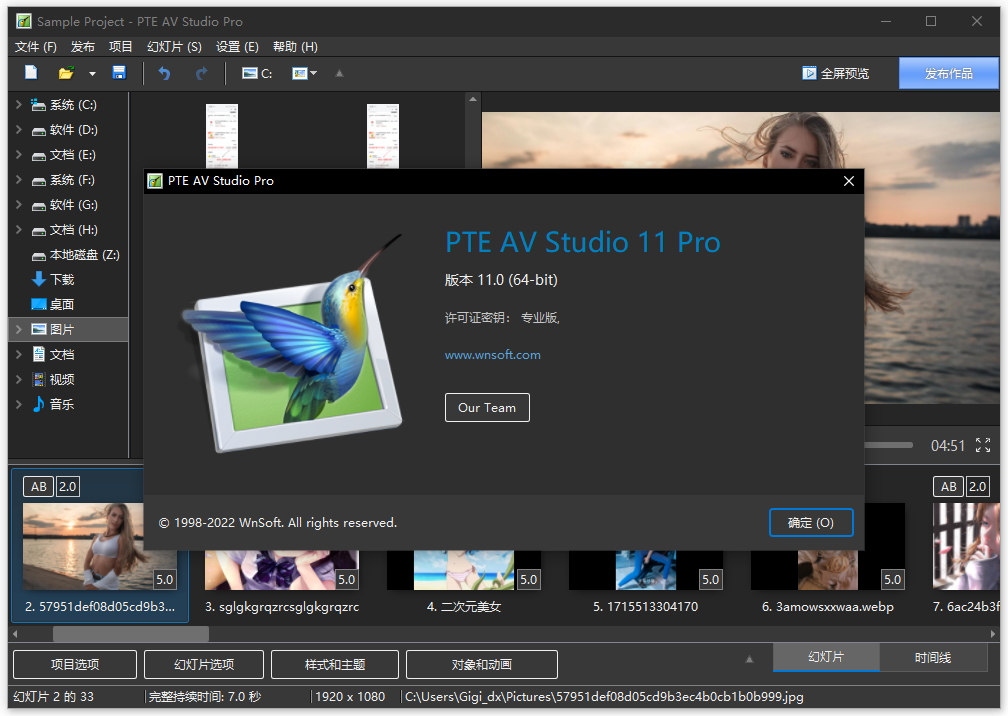The image size is (1008, 716).
Task: Click 5.0 duration on slide 2 thumbnail
Action: [x=165, y=580]
